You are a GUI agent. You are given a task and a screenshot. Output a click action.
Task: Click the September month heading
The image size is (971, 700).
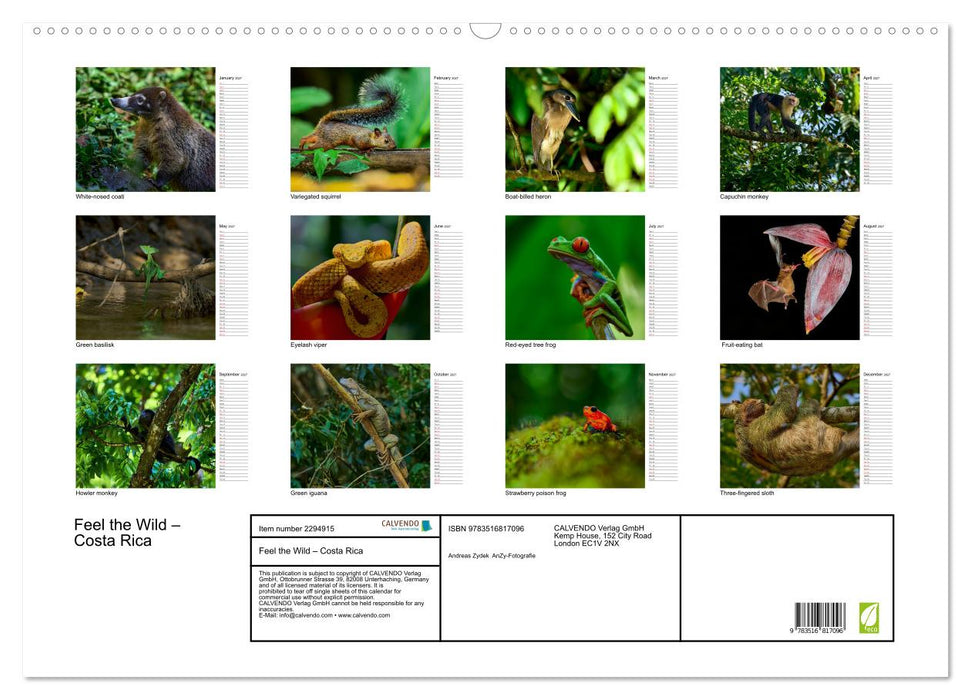point(233,374)
